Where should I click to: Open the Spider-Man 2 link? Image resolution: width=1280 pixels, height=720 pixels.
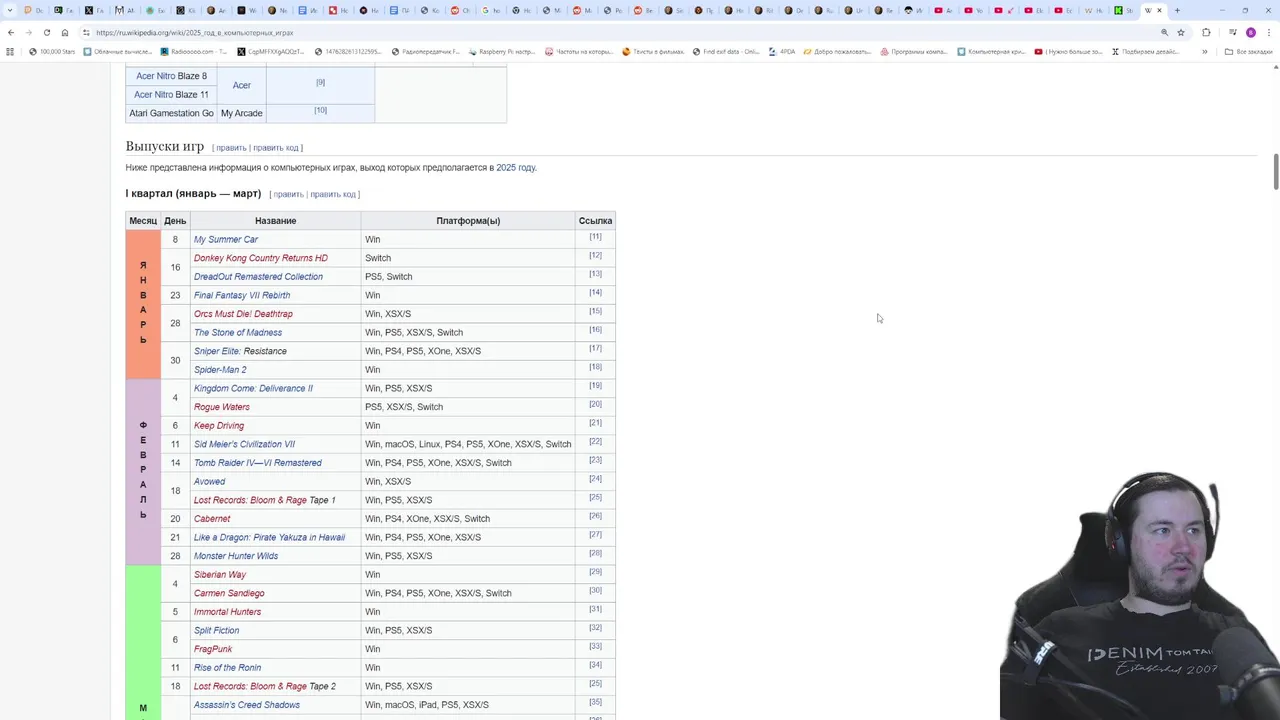(220, 370)
